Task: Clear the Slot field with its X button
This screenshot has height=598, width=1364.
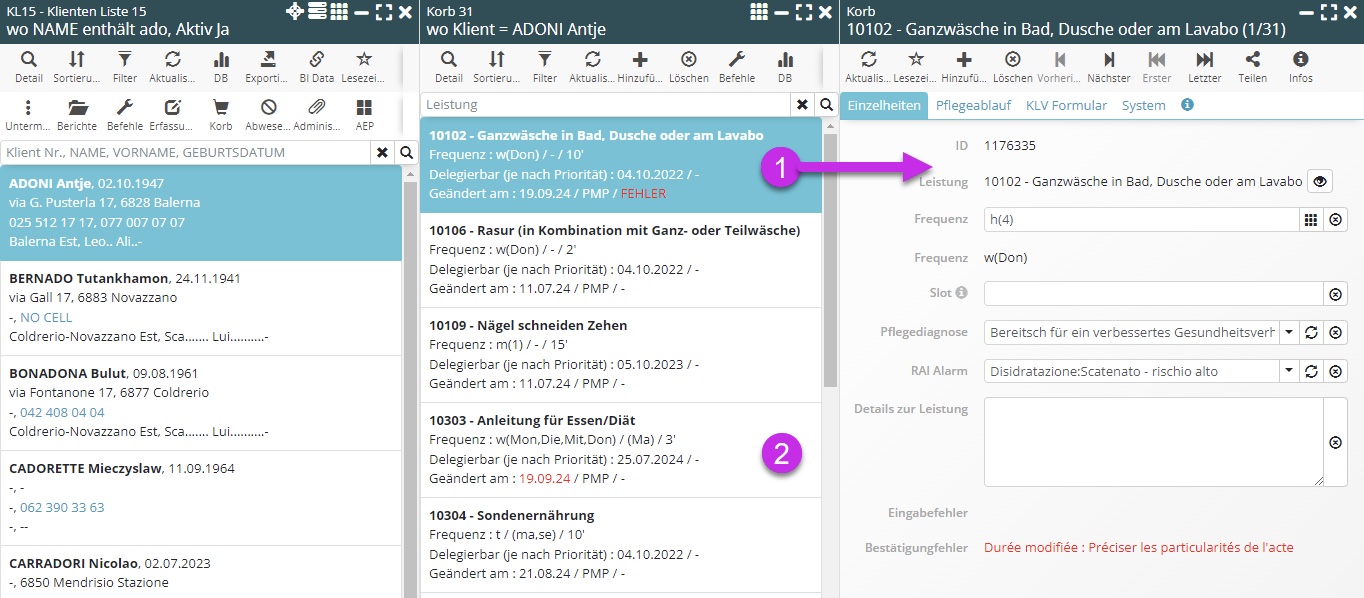Action: click(x=1334, y=294)
